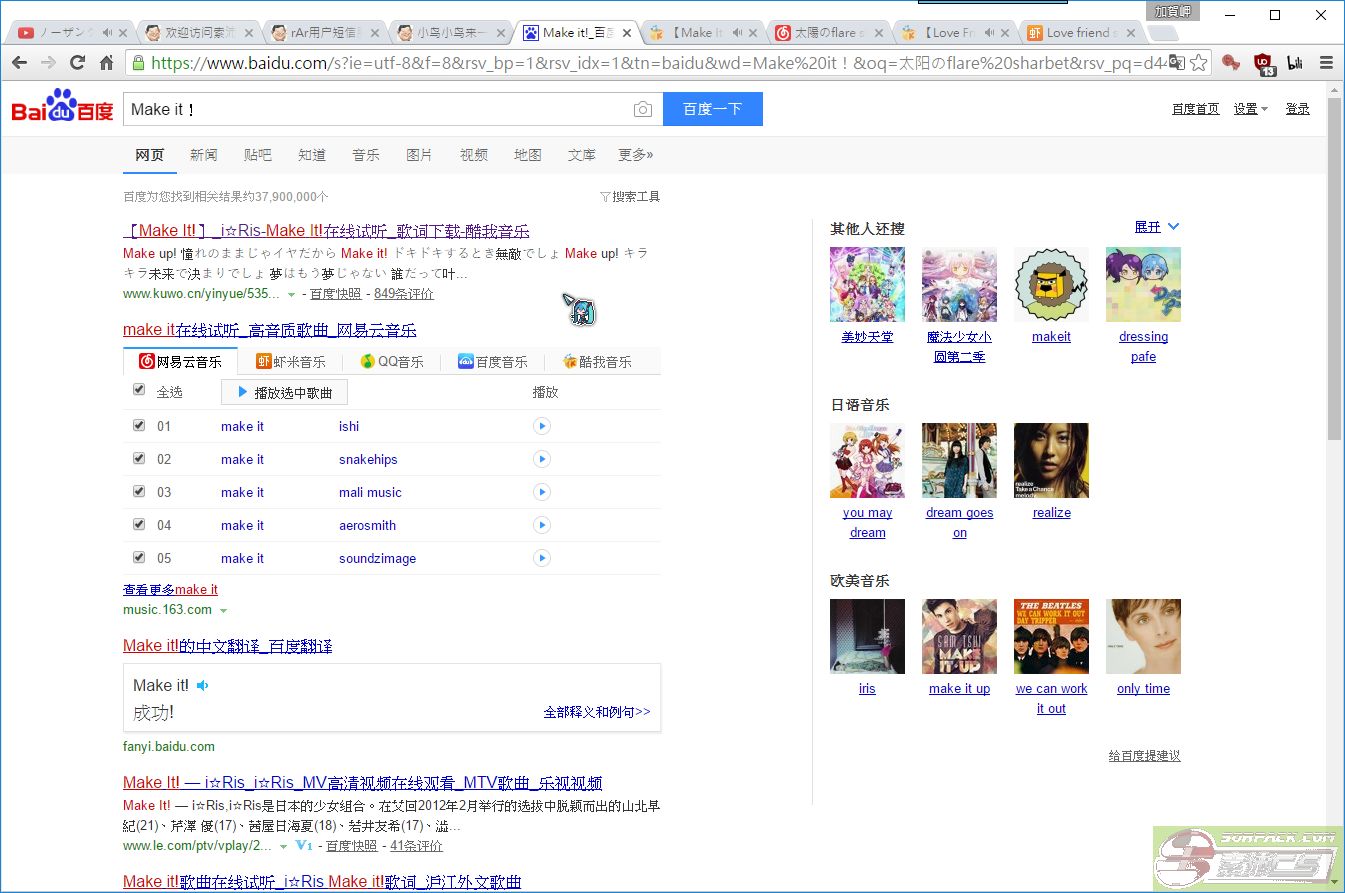Open the uBlock Origin extension icon
The width and height of the screenshot is (1345, 893).
click(1264, 63)
